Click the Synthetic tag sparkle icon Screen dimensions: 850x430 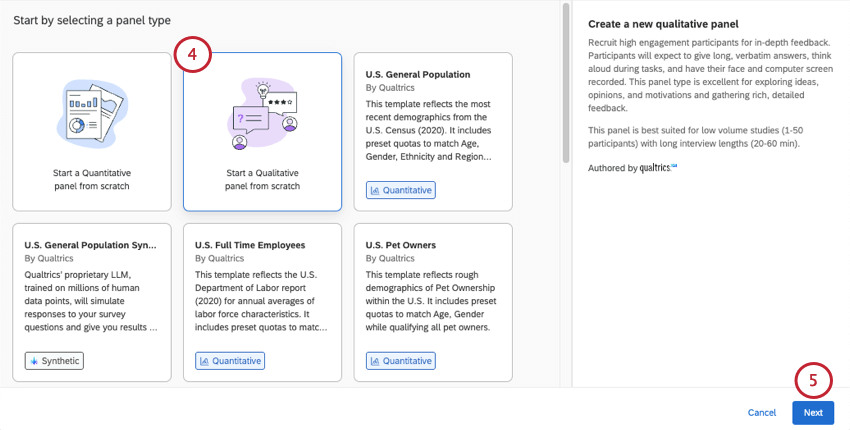[x=35, y=361]
